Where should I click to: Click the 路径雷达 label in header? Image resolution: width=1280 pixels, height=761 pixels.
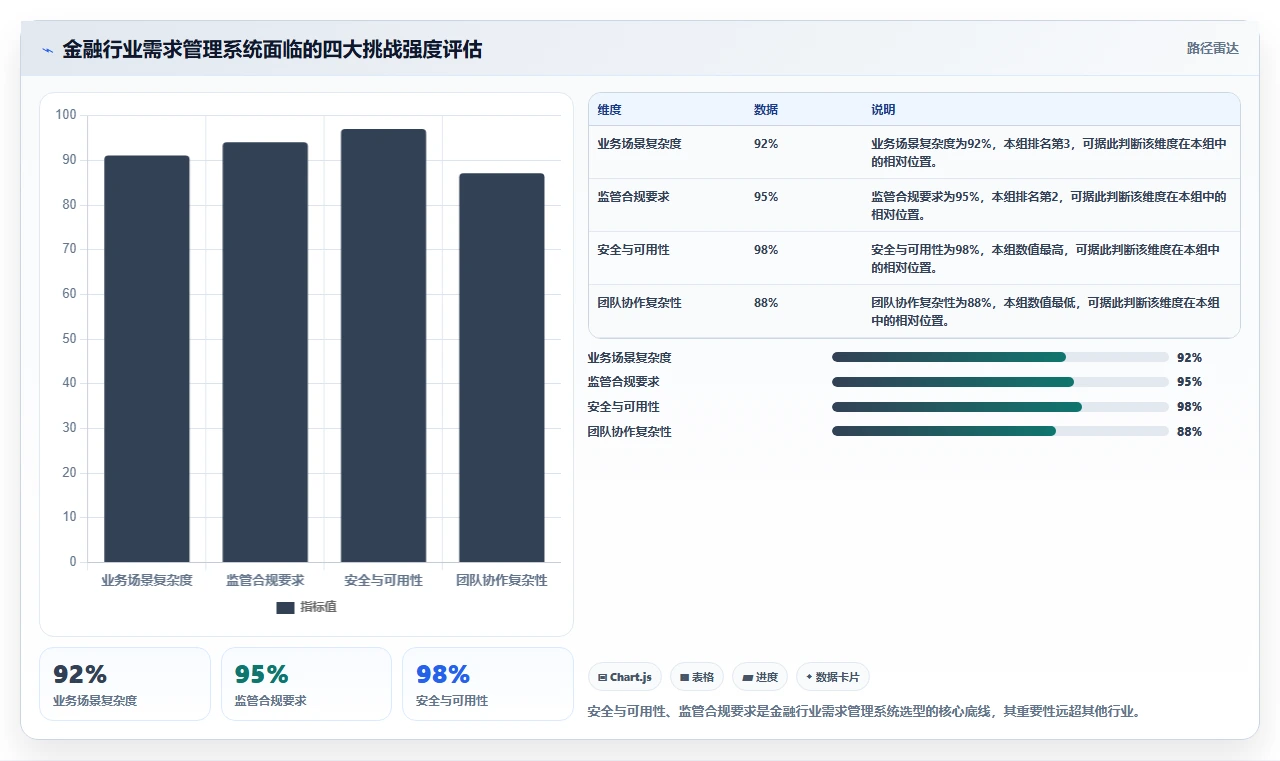pos(1212,48)
